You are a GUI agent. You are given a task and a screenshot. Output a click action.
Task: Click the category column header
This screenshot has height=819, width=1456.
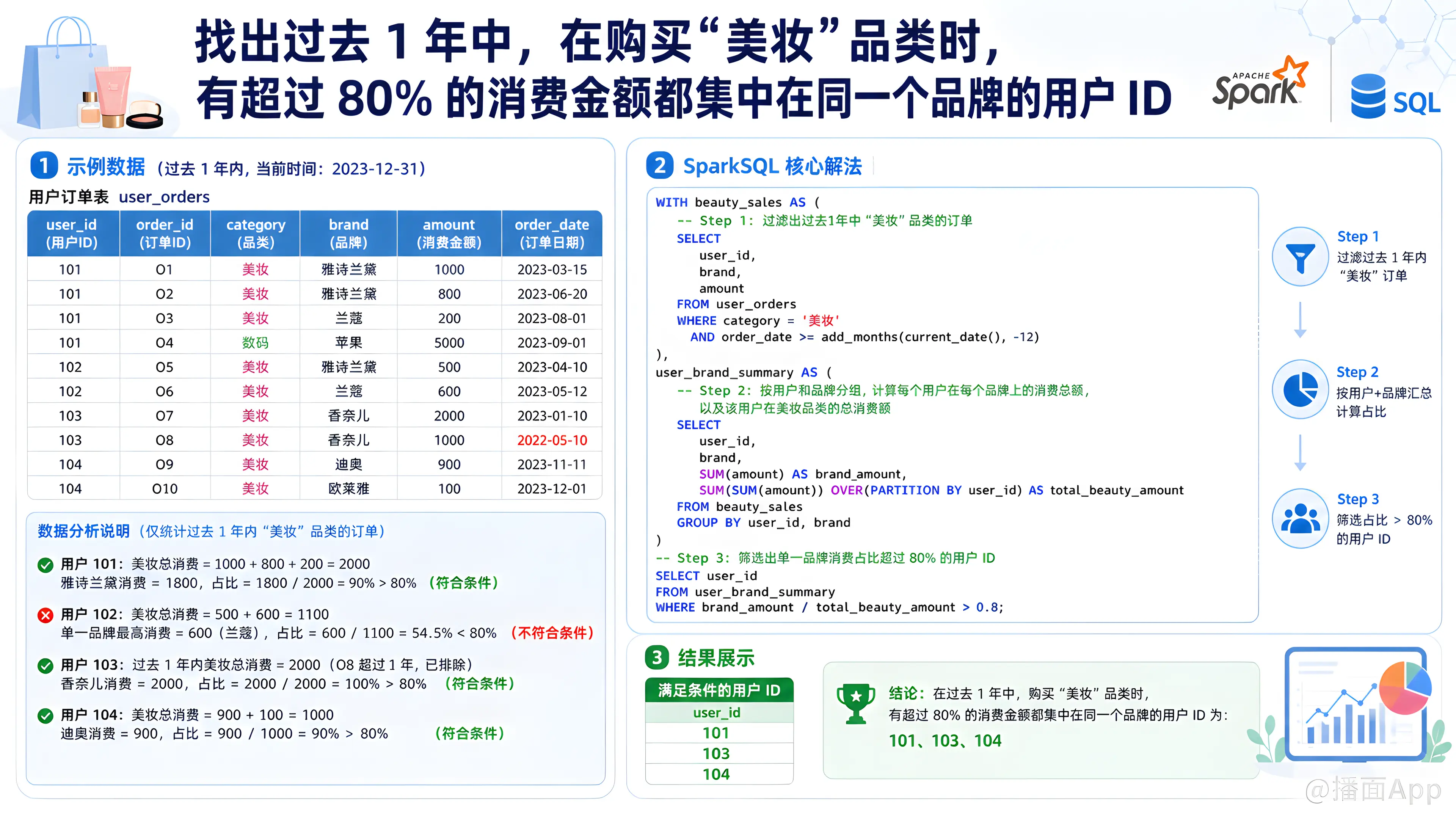coord(256,234)
